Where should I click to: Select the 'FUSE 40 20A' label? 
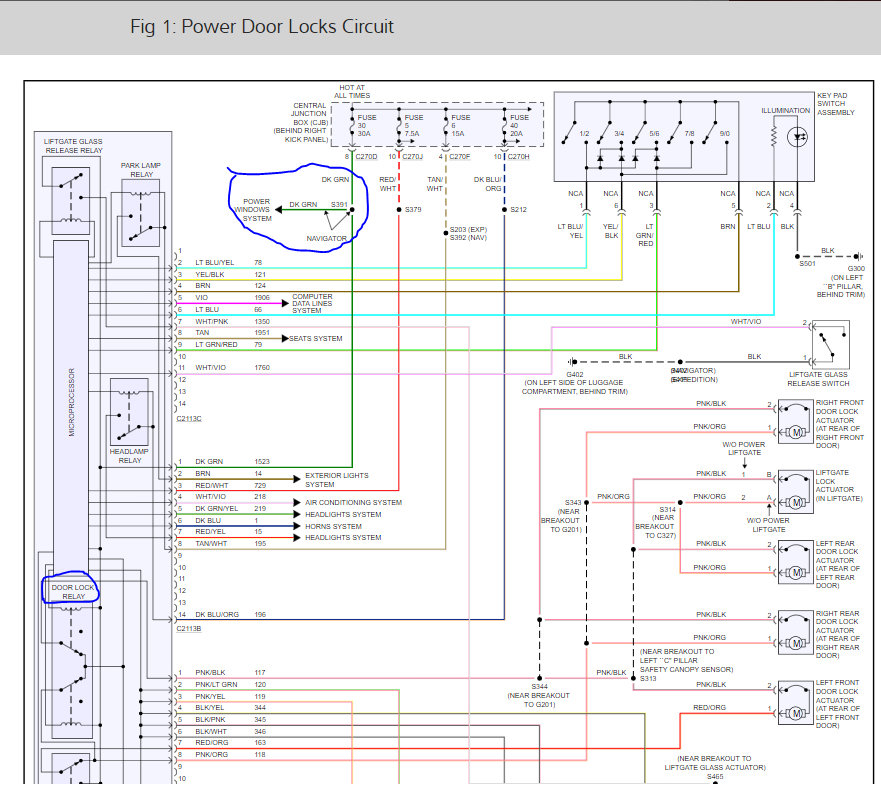tap(519, 125)
